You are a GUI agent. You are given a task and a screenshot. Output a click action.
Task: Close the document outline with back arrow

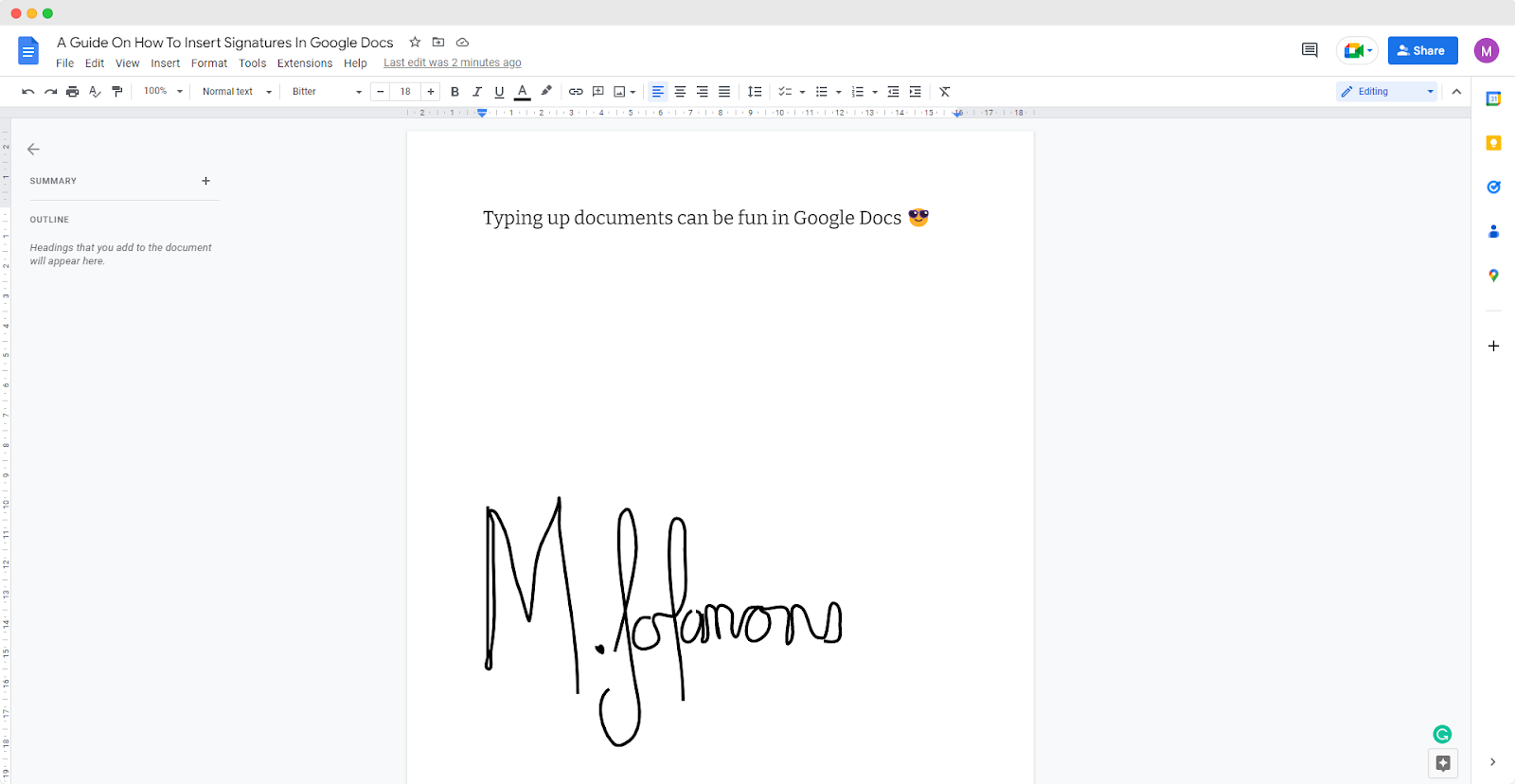33,149
